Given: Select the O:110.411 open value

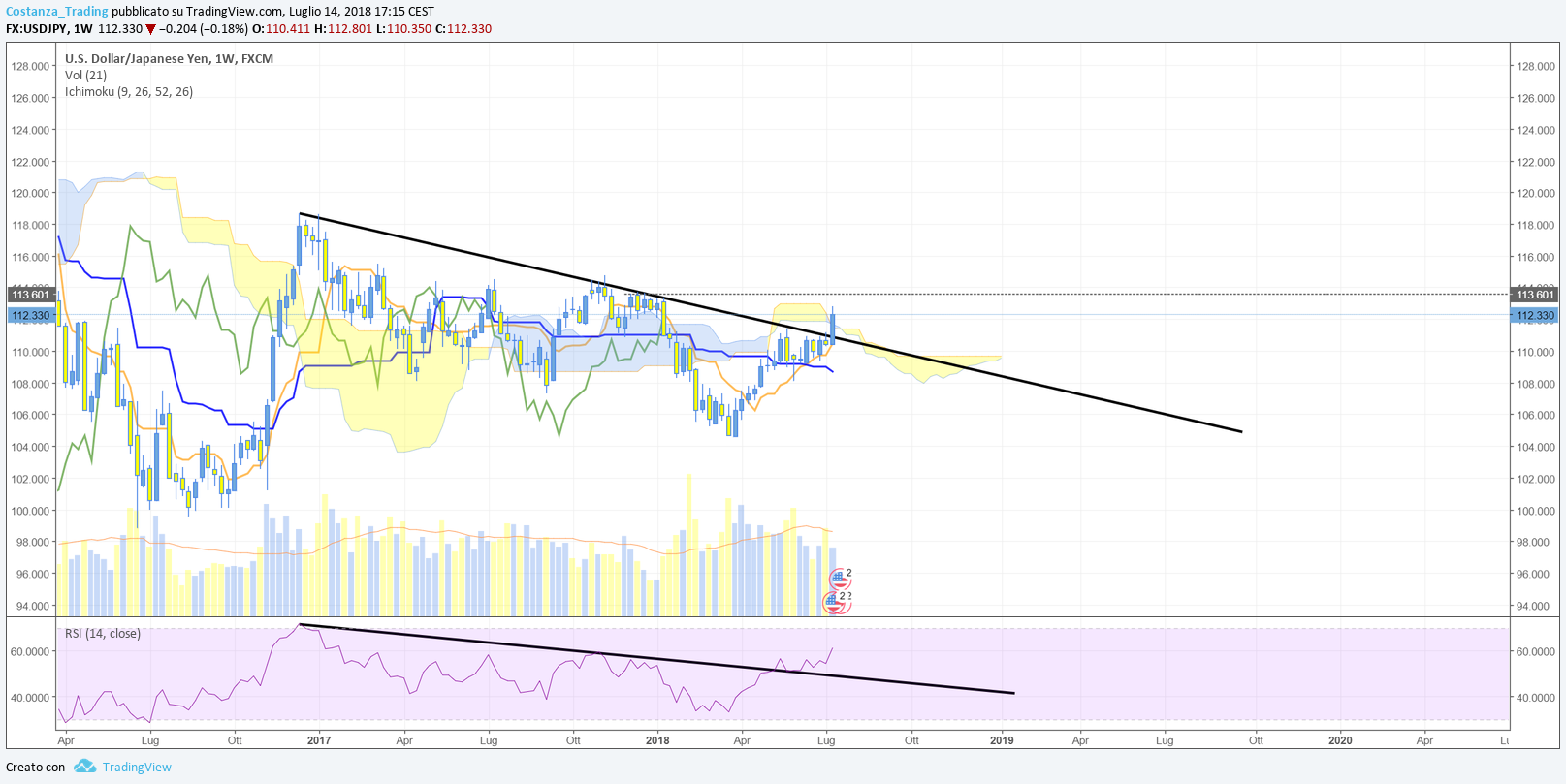Looking at the screenshot, I should point(283,29).
